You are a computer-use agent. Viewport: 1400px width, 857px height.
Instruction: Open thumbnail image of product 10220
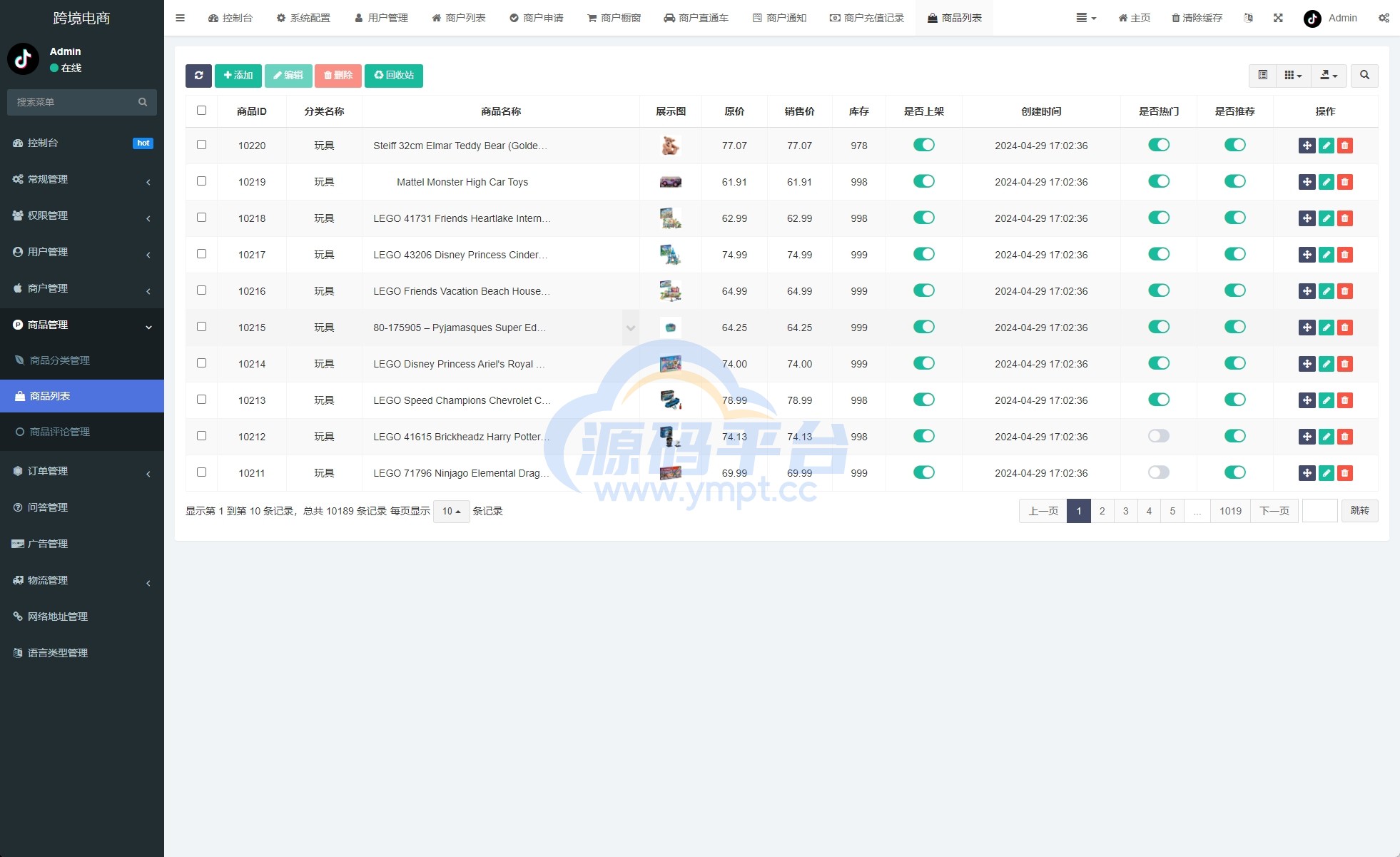click(670, 146)
